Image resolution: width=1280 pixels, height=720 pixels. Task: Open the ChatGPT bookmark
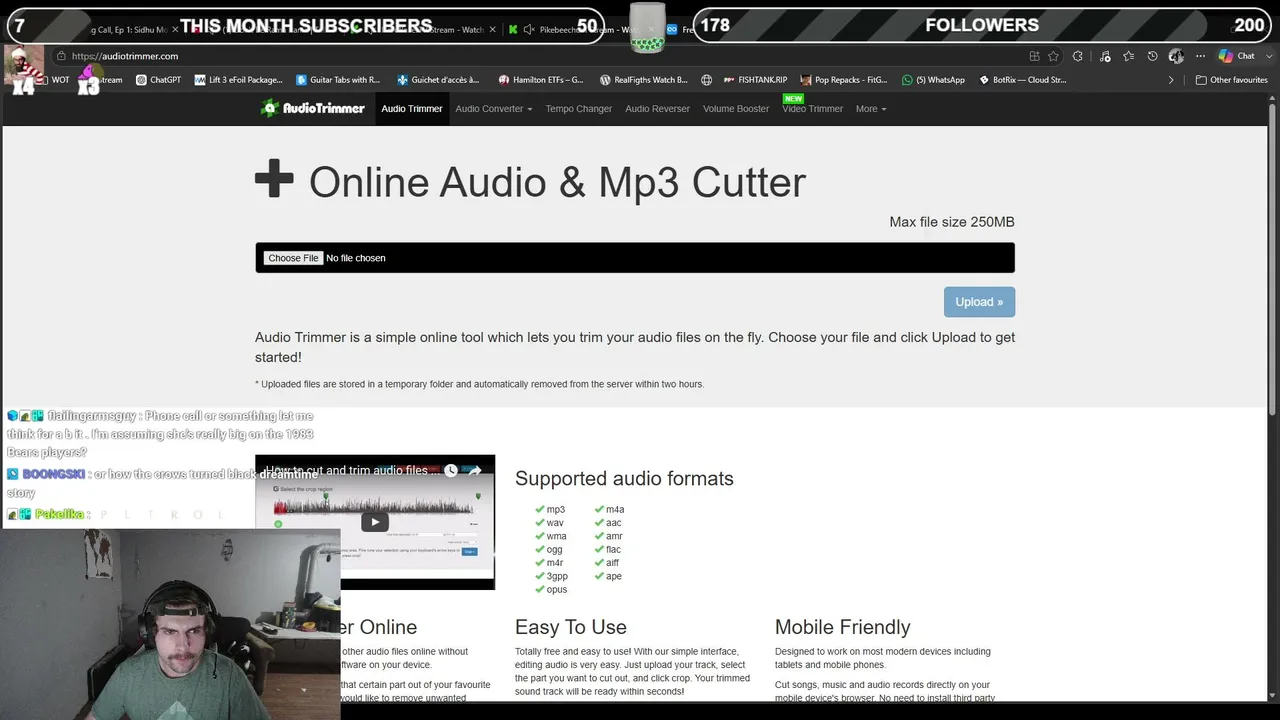point(158,80)
